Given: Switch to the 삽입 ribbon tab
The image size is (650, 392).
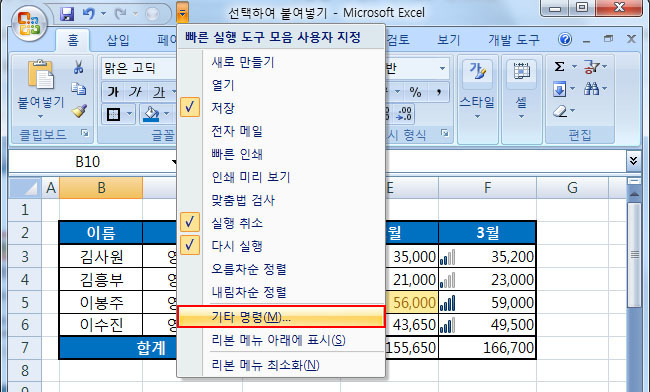Looking at the screenshot, I should click(x=118, y=40).
